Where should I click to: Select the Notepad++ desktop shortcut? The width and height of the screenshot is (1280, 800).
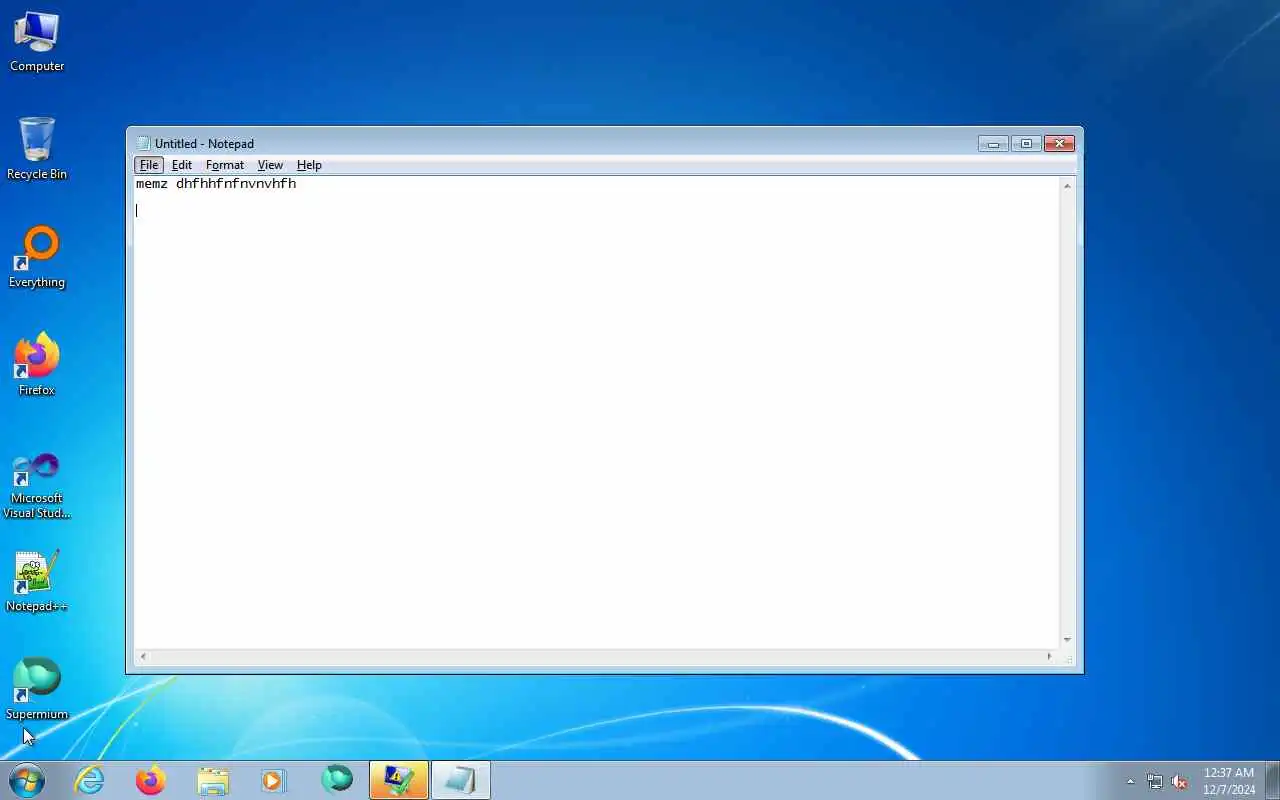(x=37, y=581)
